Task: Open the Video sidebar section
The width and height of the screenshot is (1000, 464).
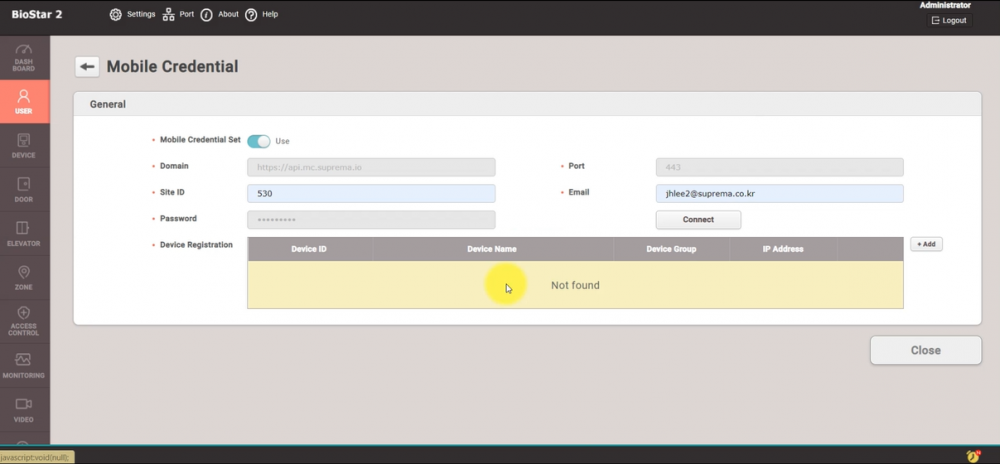Action: point(24,409)
